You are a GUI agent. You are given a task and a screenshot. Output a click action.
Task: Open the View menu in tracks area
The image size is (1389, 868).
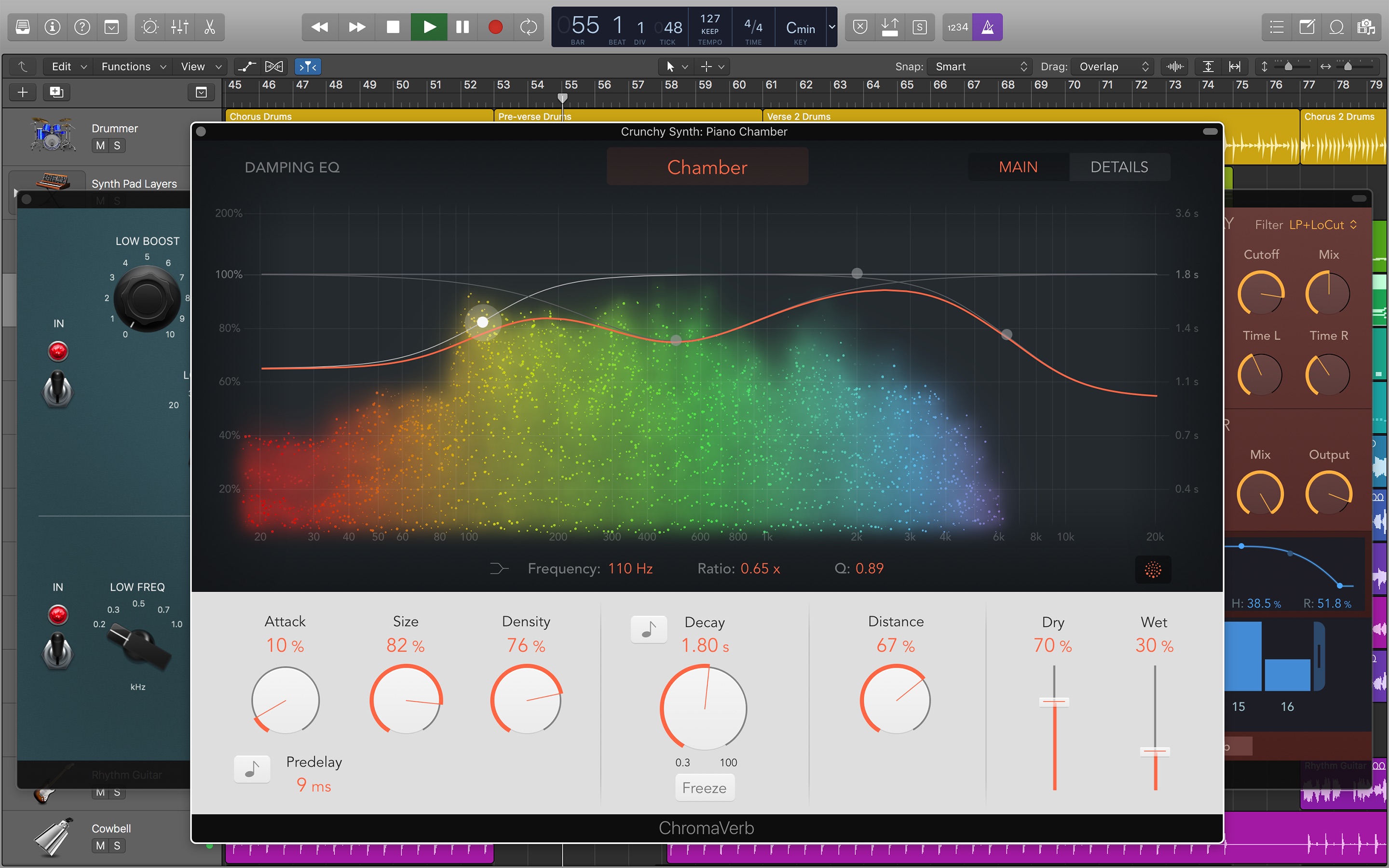201,67
